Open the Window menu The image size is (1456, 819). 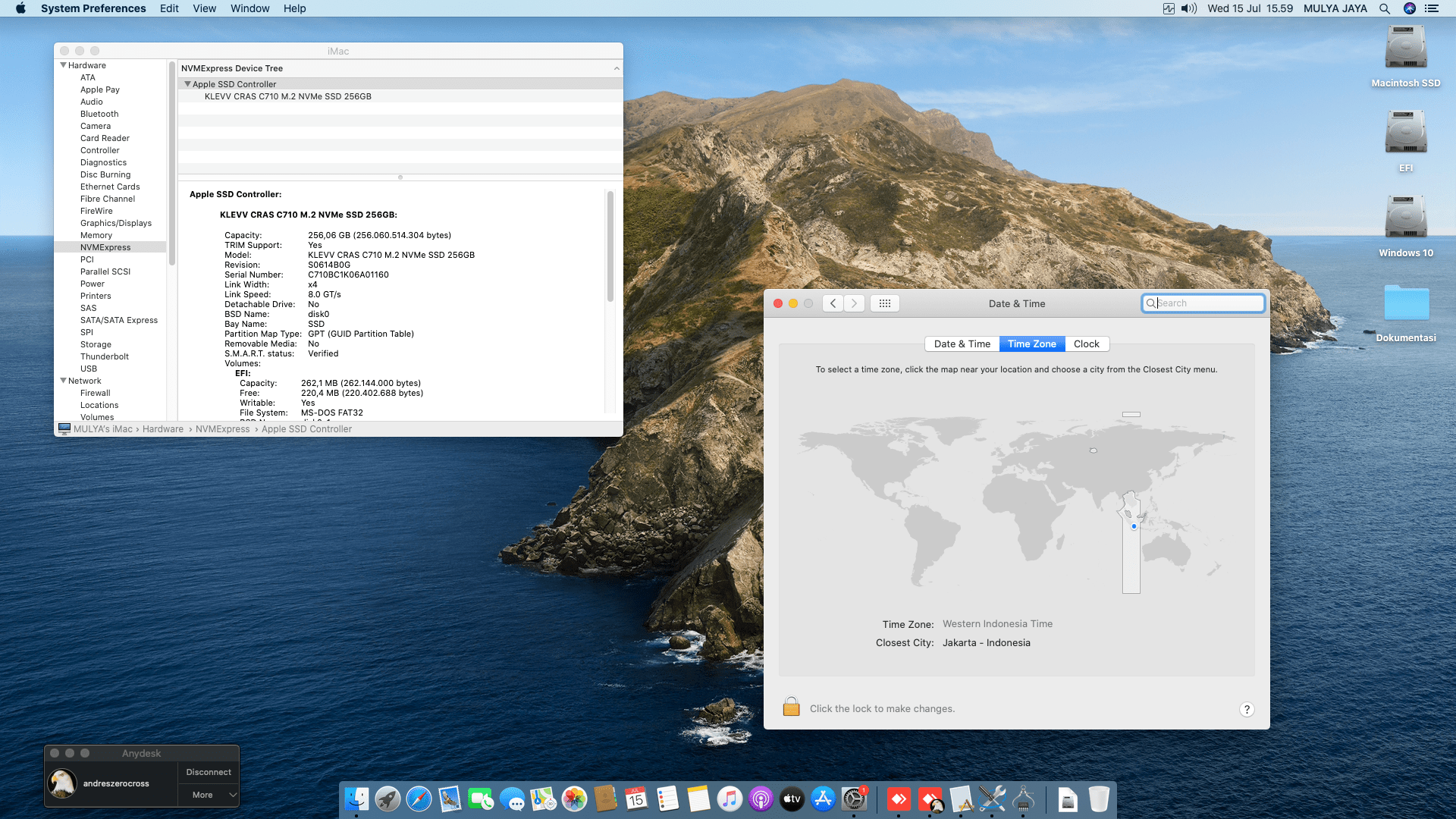[250, 8]
